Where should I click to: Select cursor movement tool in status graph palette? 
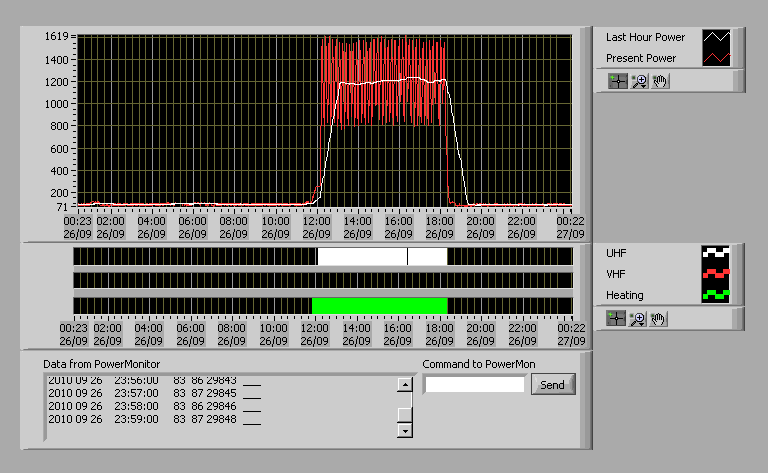(x=617, y=318)
